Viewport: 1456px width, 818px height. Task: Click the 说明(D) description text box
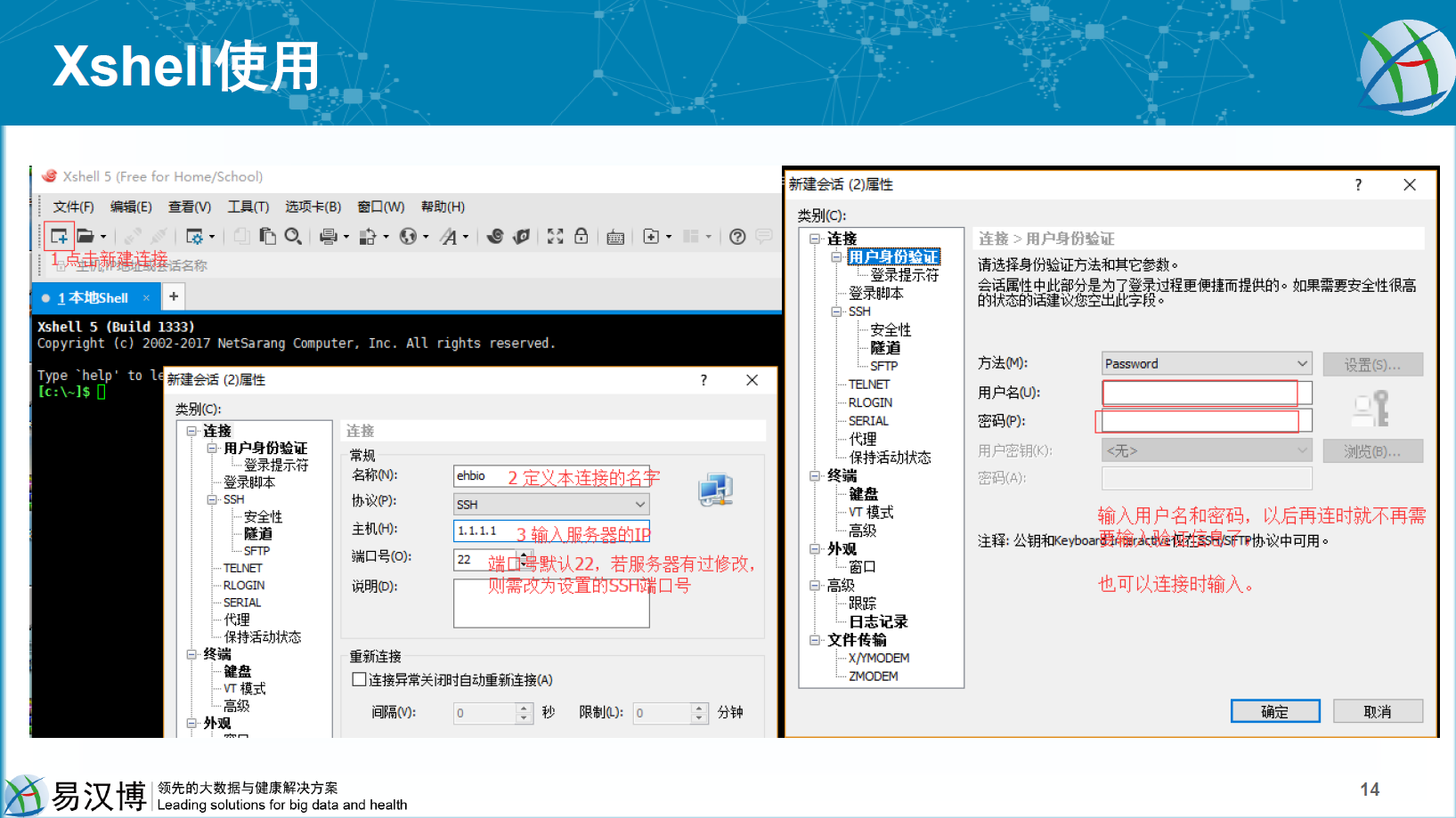551,603
